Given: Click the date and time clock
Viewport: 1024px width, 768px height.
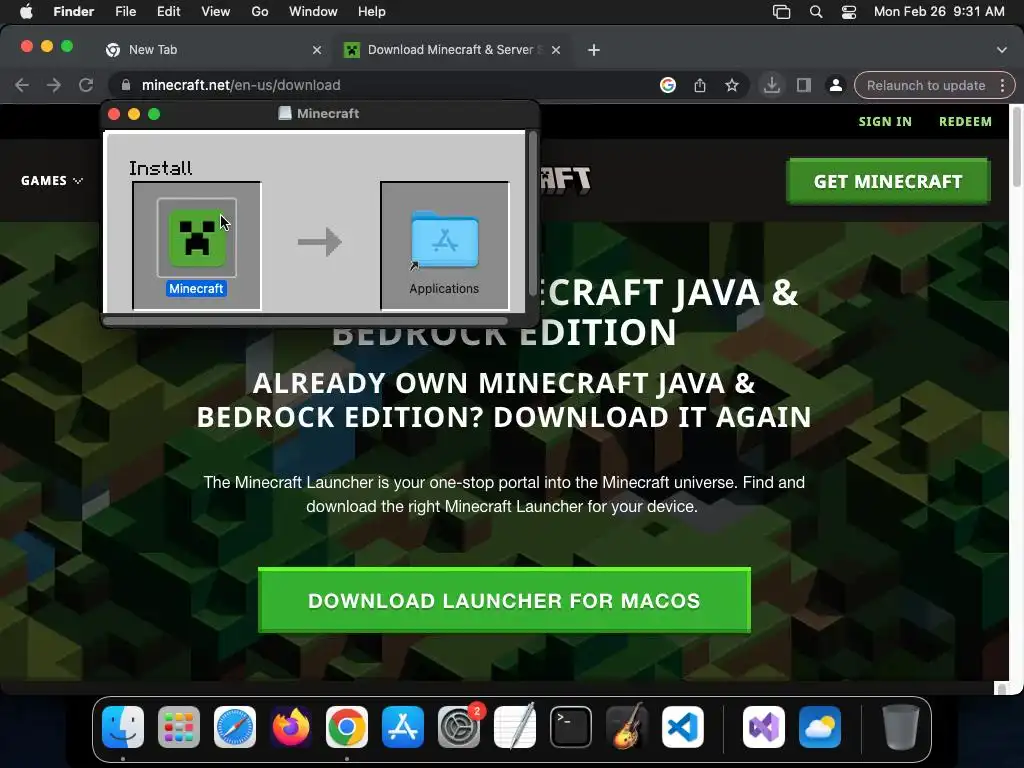Looking at the screenshot, I should (938, 12).
